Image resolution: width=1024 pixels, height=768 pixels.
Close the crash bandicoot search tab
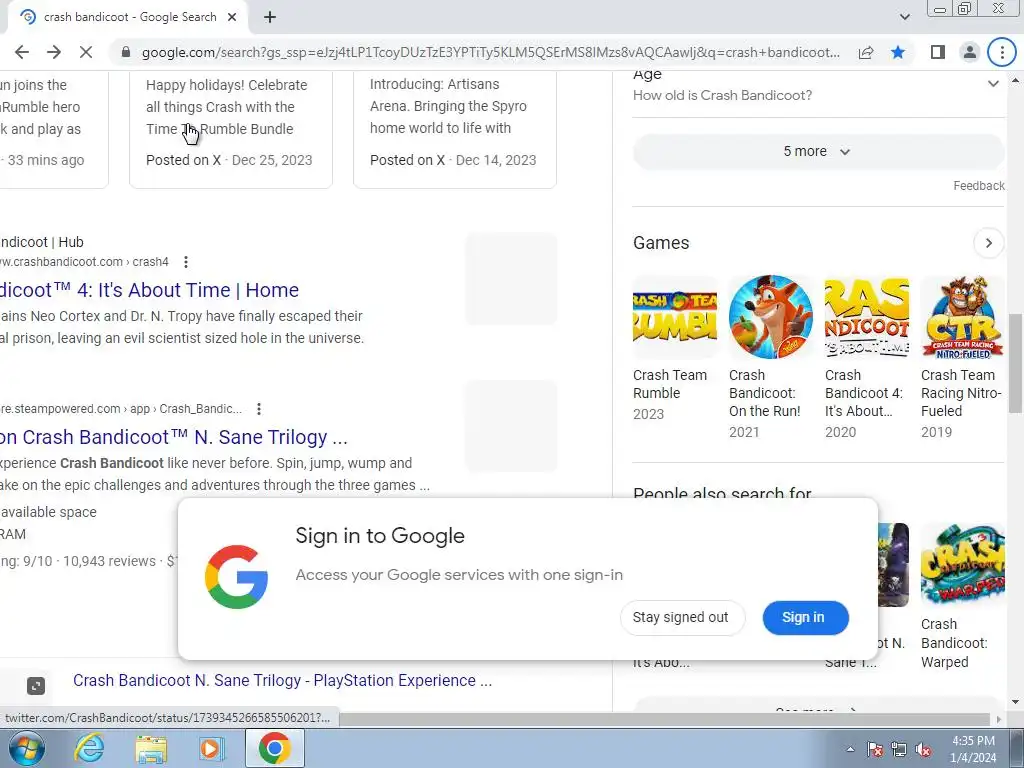(232, 17)
